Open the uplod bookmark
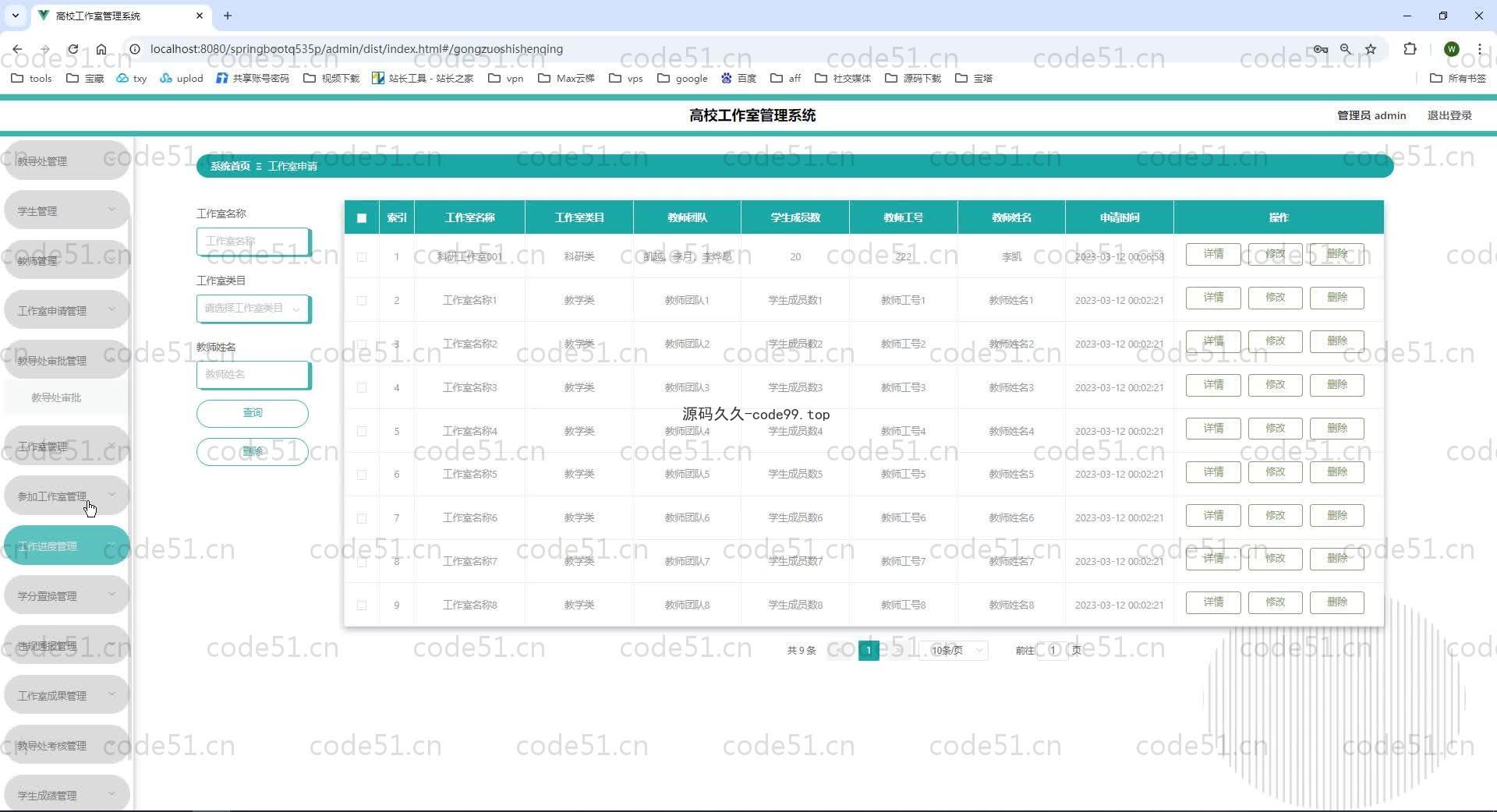This screenshot has width=1497, height=812. pos(182,78)
